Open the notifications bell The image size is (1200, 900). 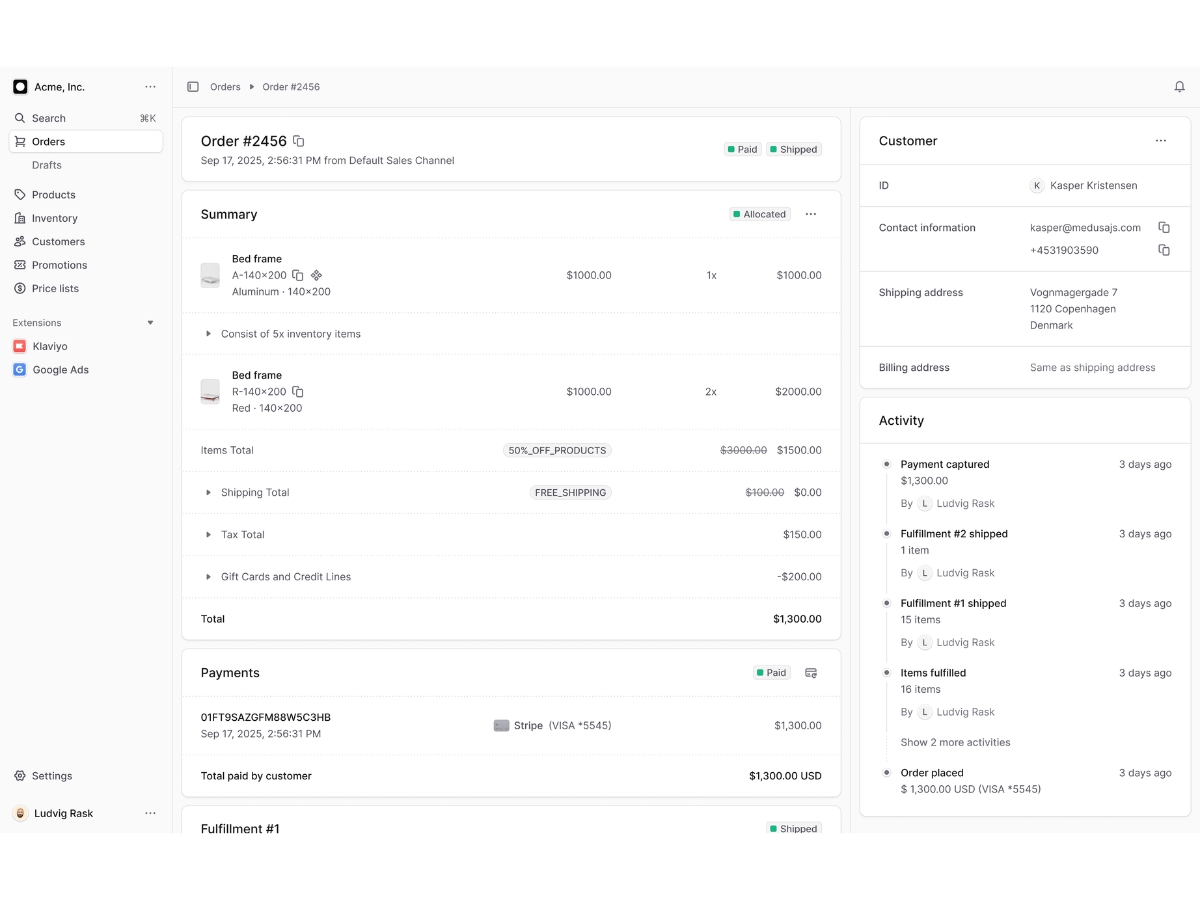(x=1180, y=87)
